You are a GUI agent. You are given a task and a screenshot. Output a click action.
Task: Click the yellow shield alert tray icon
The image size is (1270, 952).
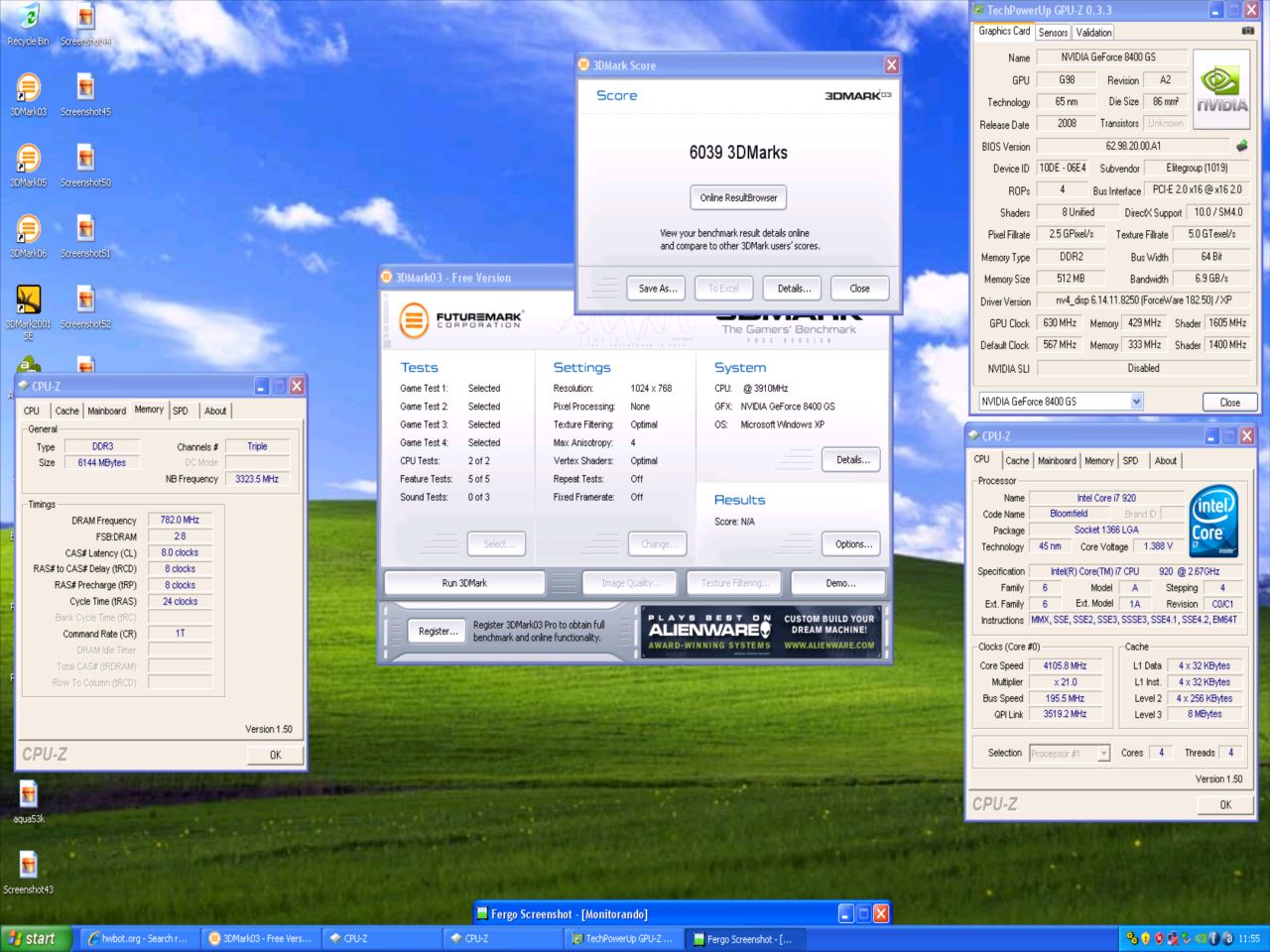1146,938
